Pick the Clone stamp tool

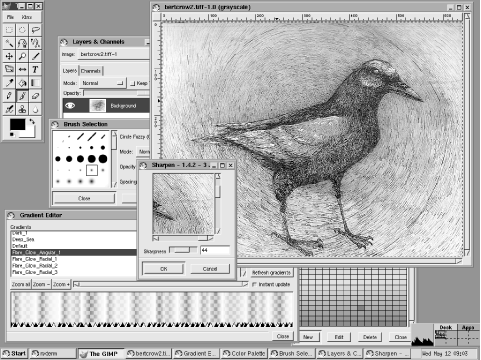(22, 109)
